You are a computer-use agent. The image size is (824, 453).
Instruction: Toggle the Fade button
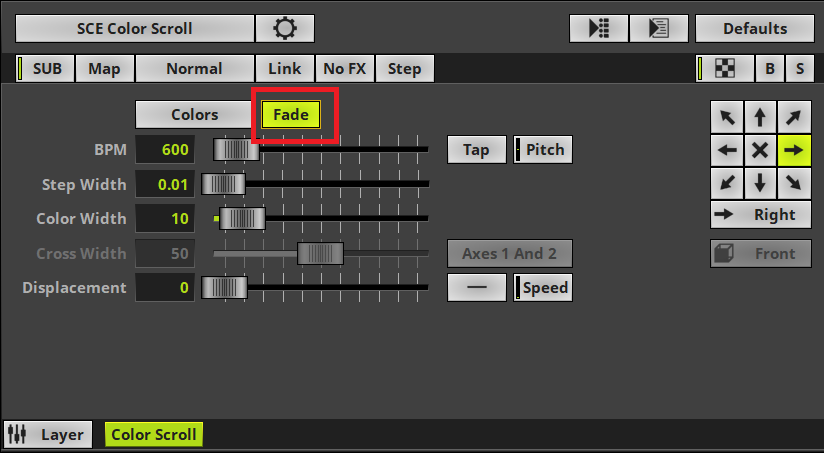click(x=291, y=115)
